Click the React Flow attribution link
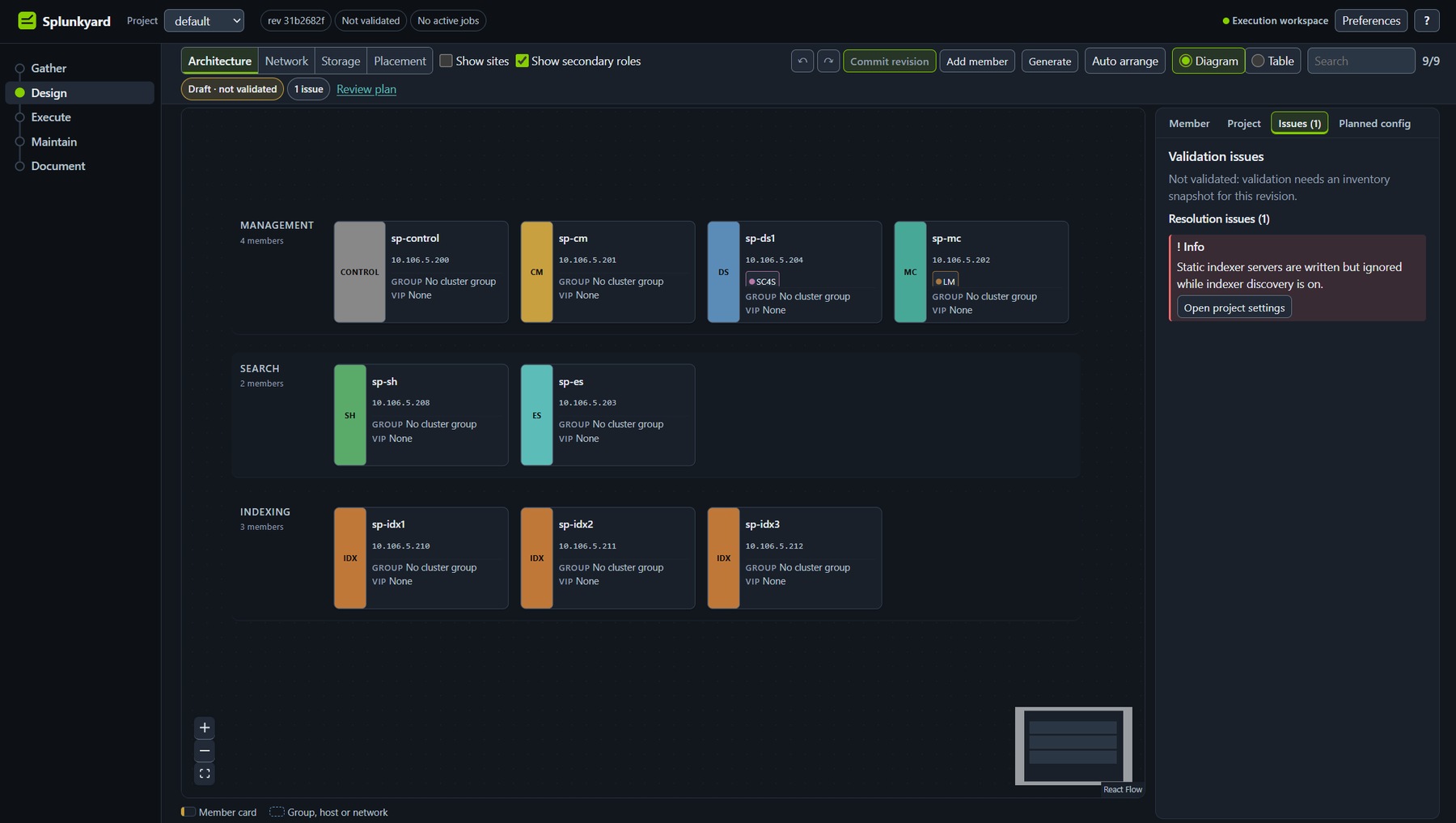Image resolution: width=1456 pixels, height=823 pixels. point(1123,790)
